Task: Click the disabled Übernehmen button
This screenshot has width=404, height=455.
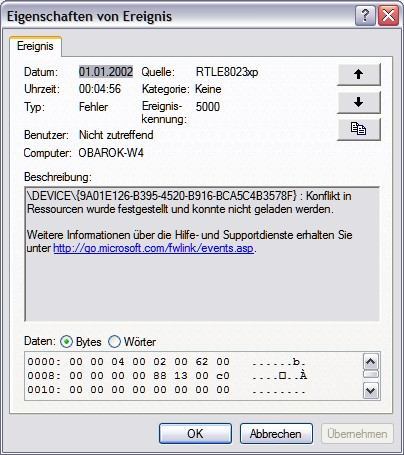Action: pos(357,434)
